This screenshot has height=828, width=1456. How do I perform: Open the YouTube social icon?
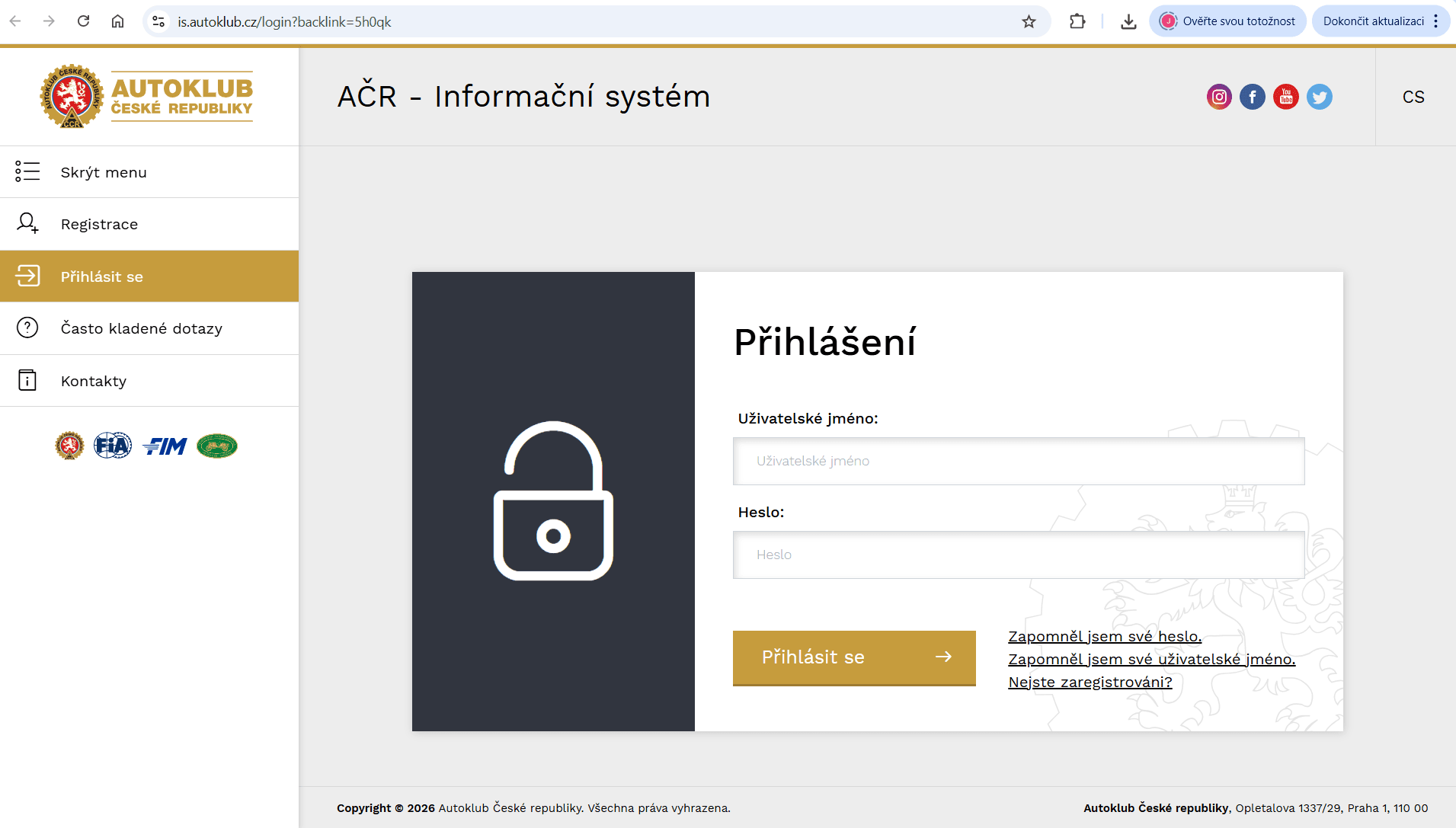[1286, 97]
